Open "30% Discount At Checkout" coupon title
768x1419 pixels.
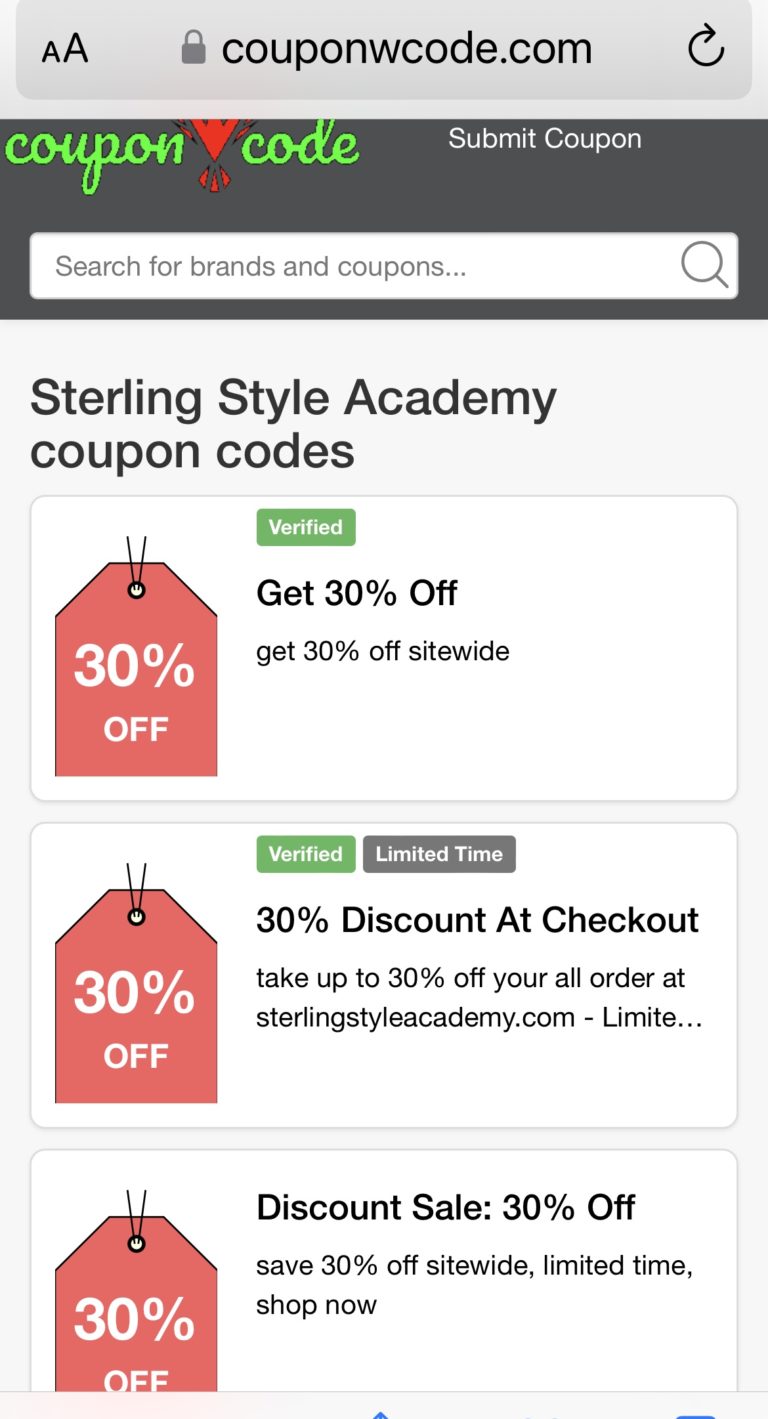477,920
